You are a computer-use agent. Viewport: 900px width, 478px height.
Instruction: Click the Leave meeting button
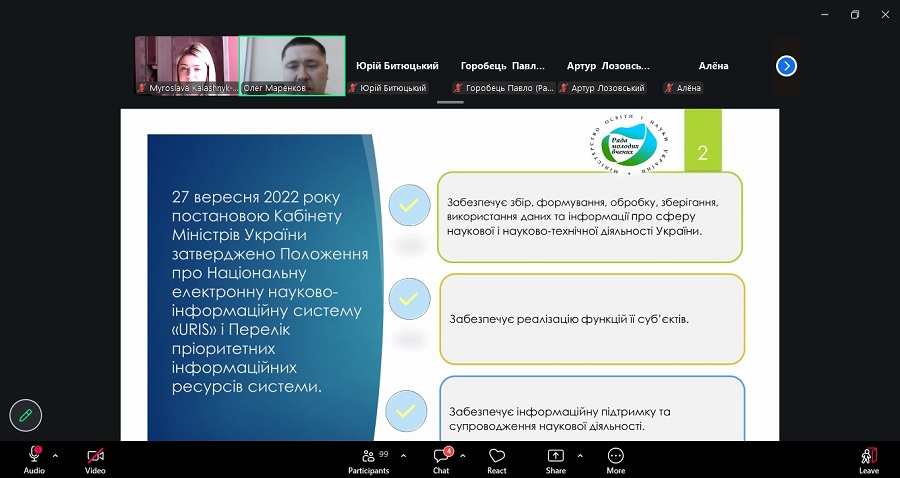click(x=869, y=458)
